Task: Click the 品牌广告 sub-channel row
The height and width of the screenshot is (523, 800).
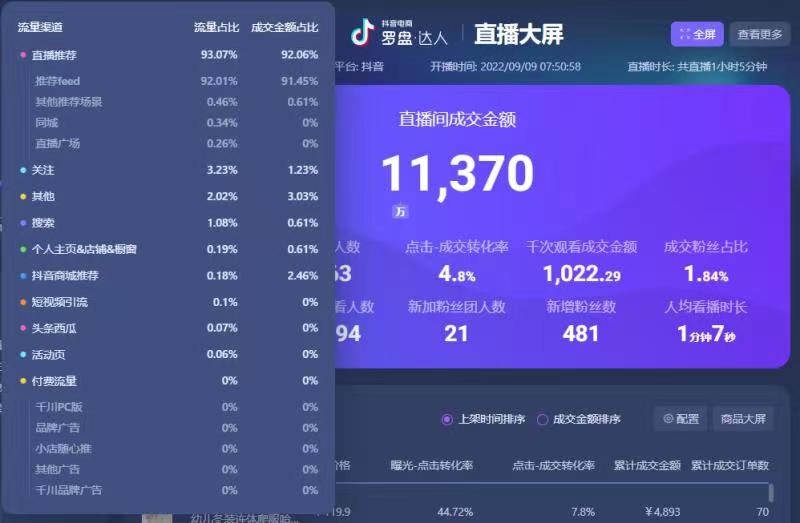Action: click(x=176, y=428)
